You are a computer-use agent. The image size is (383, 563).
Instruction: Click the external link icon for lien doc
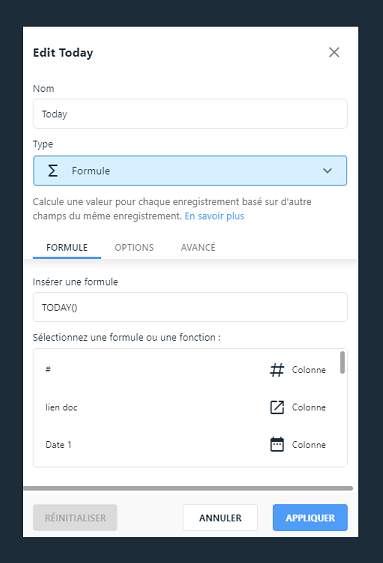277,407
